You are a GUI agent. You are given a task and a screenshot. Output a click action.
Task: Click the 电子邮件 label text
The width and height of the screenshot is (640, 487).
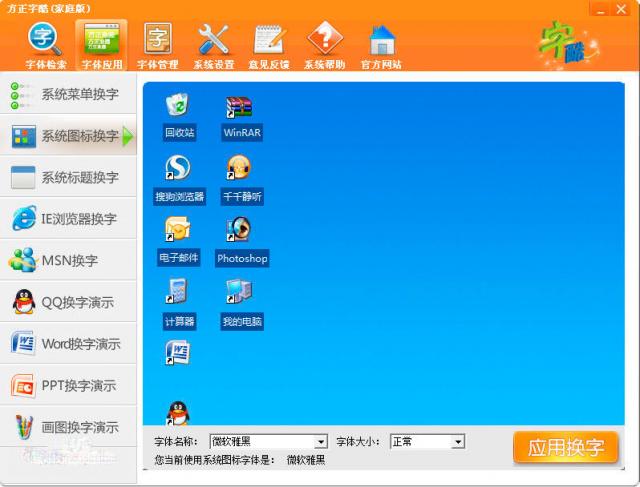179,258
